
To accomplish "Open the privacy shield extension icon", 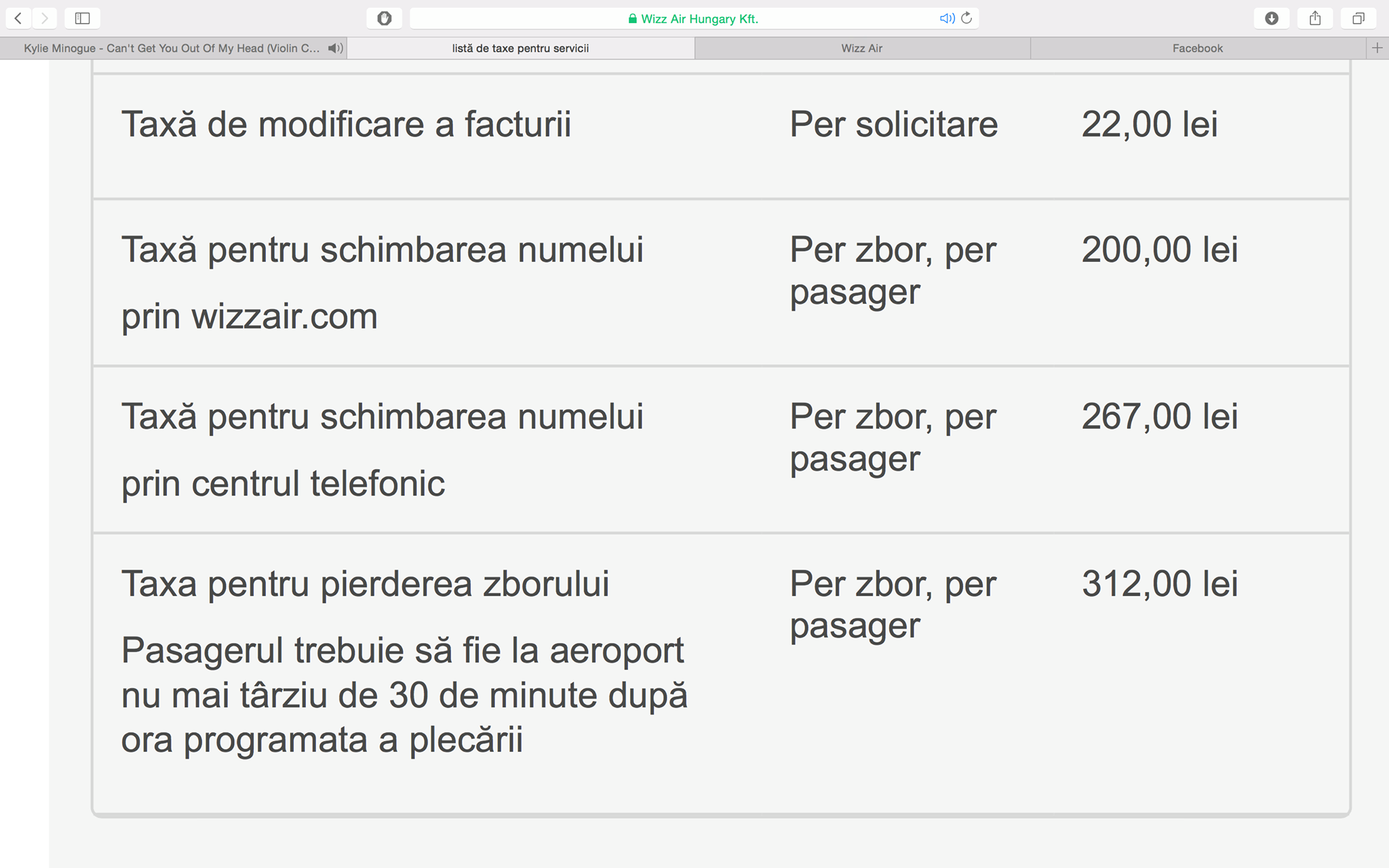I will pyautogui.click(x=385, y=18).
